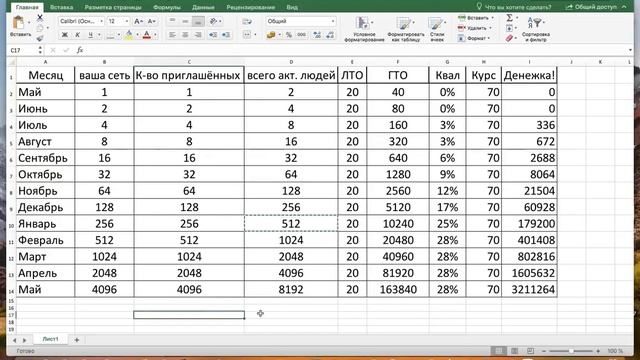Click the Paste clipboard icon
640x360 pixels.
(18, 23)
